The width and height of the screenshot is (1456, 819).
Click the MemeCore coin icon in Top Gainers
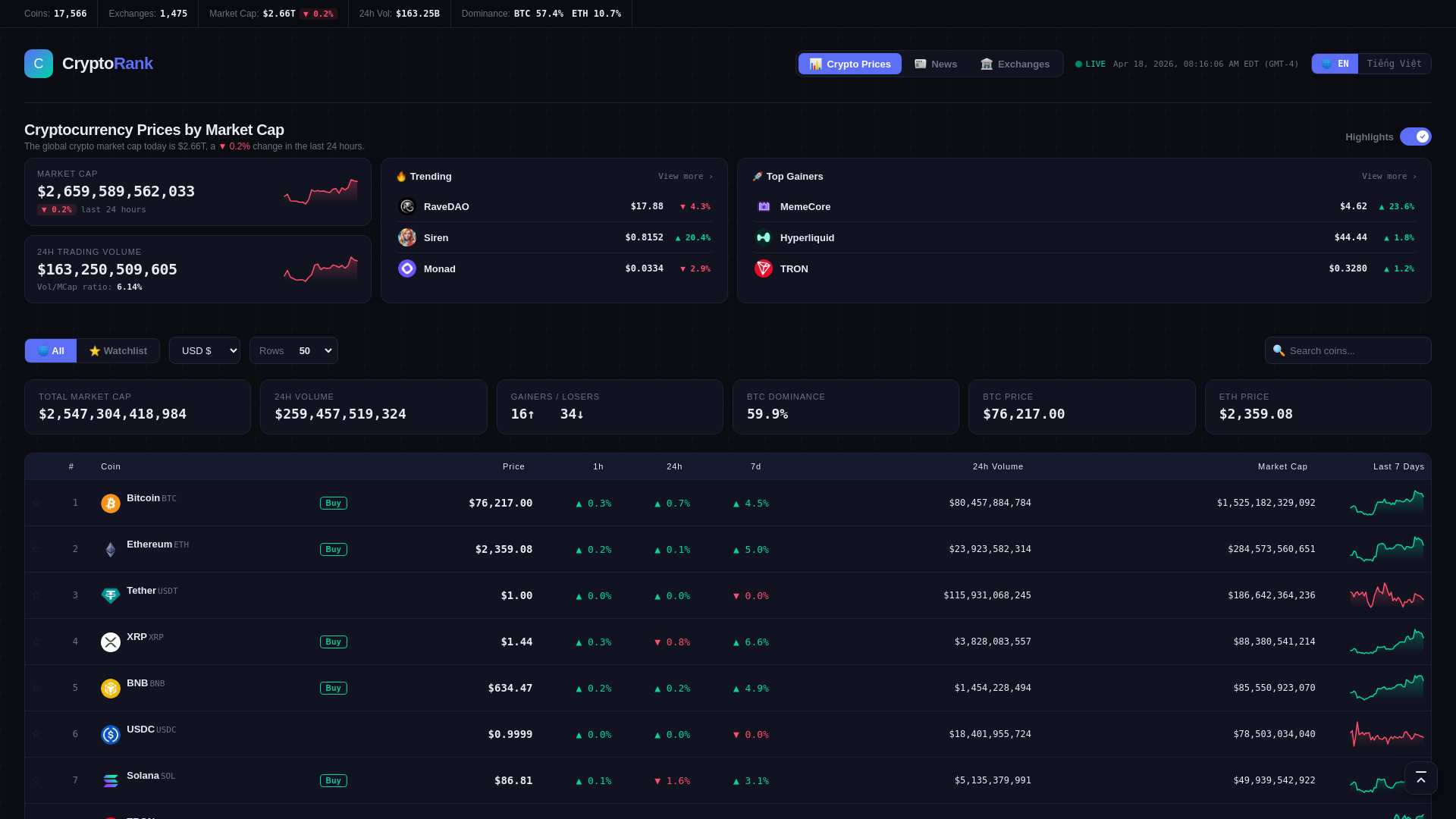764,206
